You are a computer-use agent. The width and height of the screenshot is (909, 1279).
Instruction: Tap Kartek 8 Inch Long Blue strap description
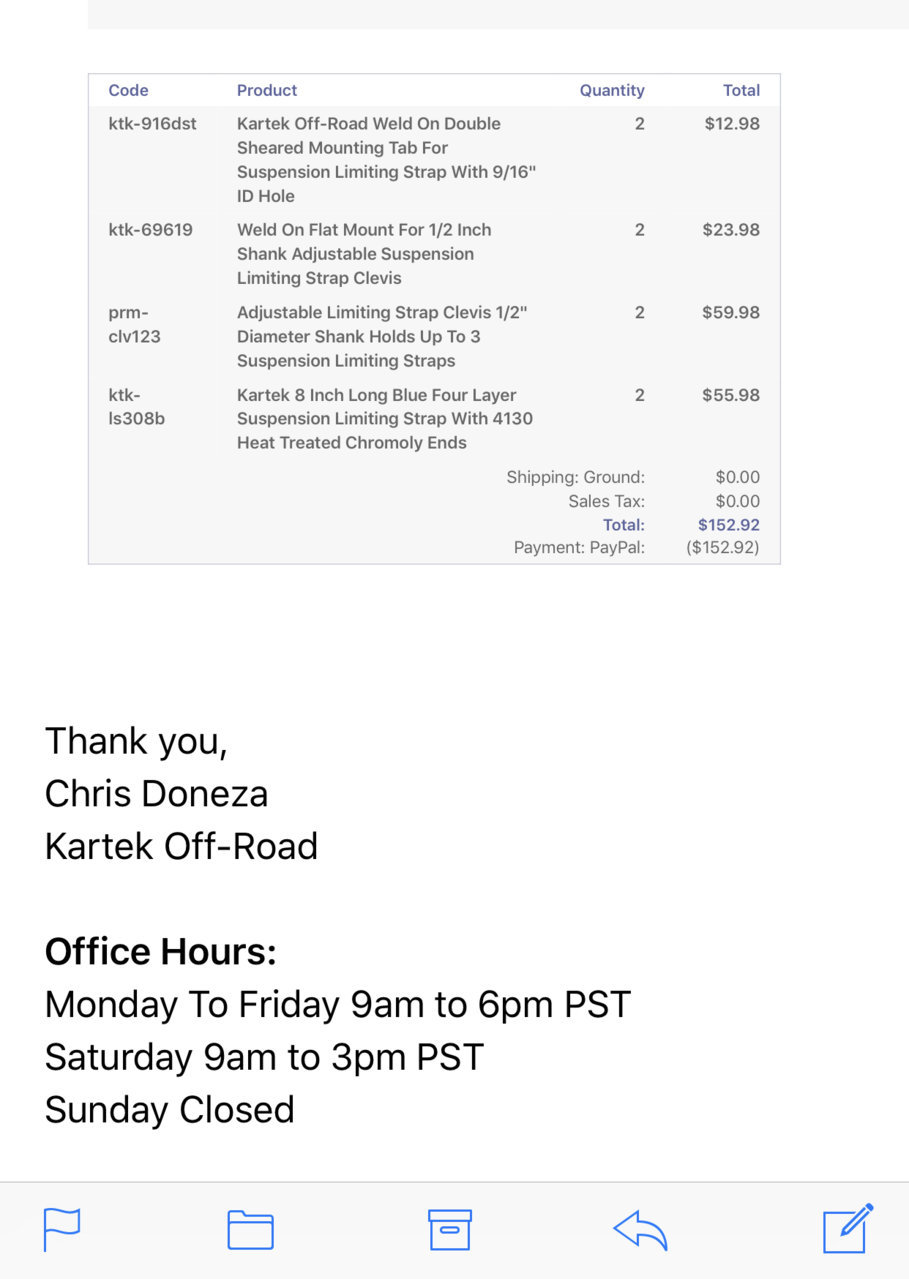(385, 419)
